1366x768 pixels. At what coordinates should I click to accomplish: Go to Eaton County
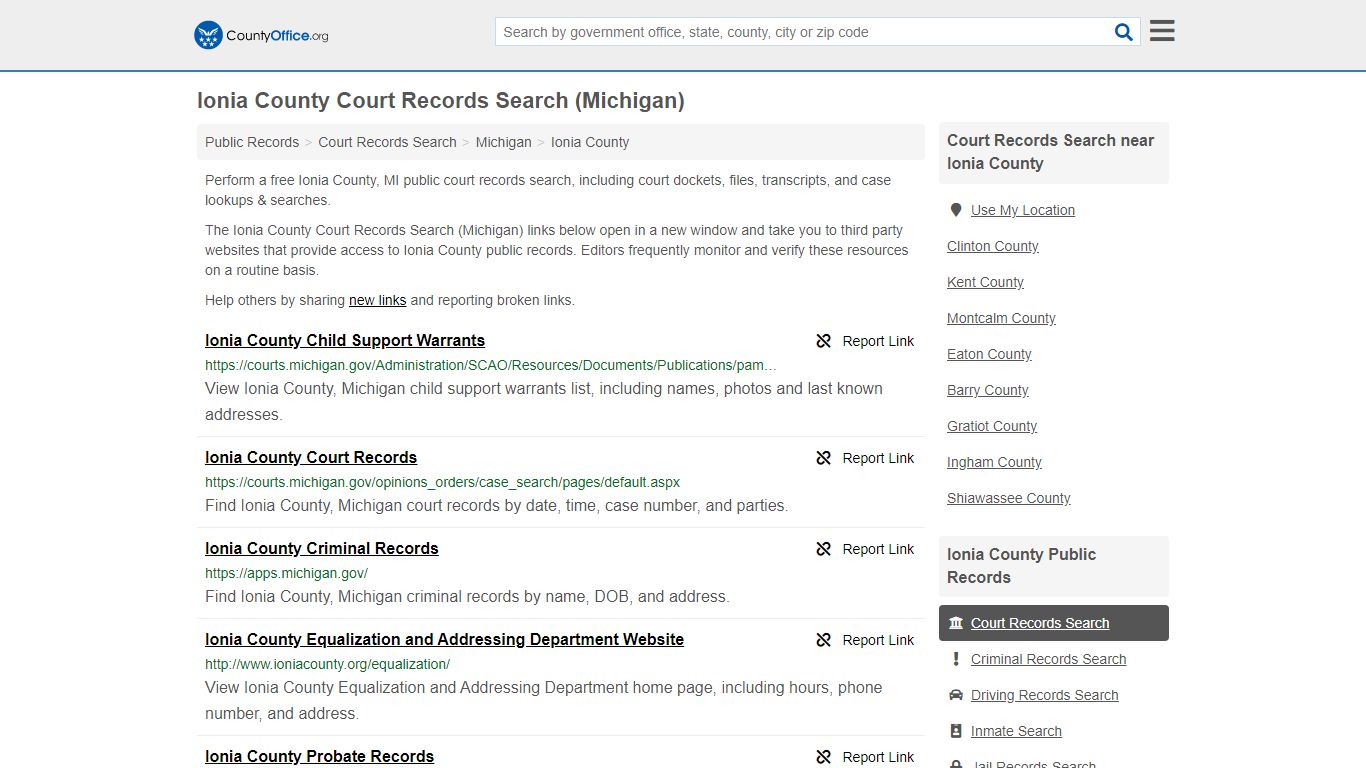(989, 354)
